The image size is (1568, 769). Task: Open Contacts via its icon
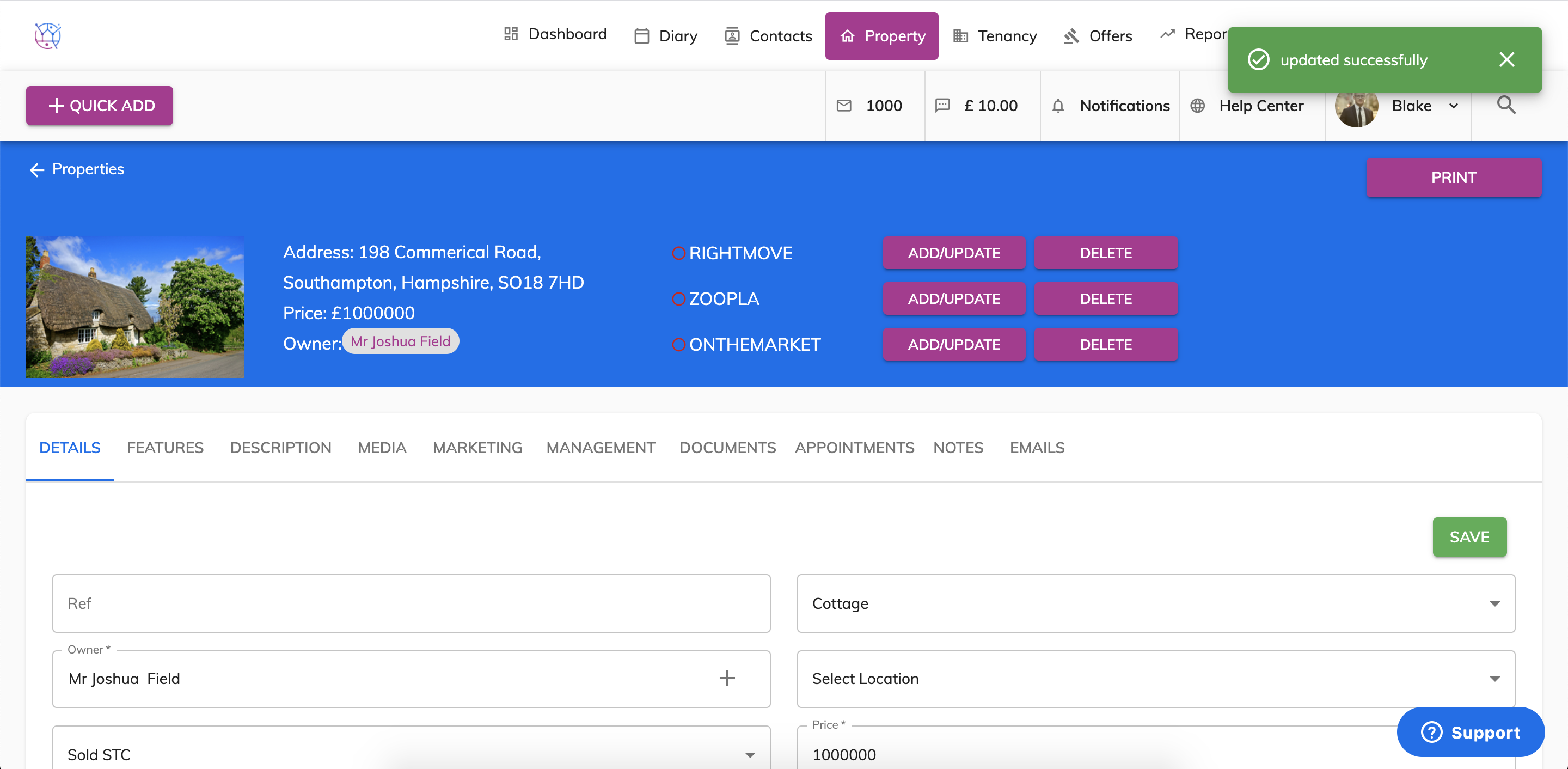732,35
